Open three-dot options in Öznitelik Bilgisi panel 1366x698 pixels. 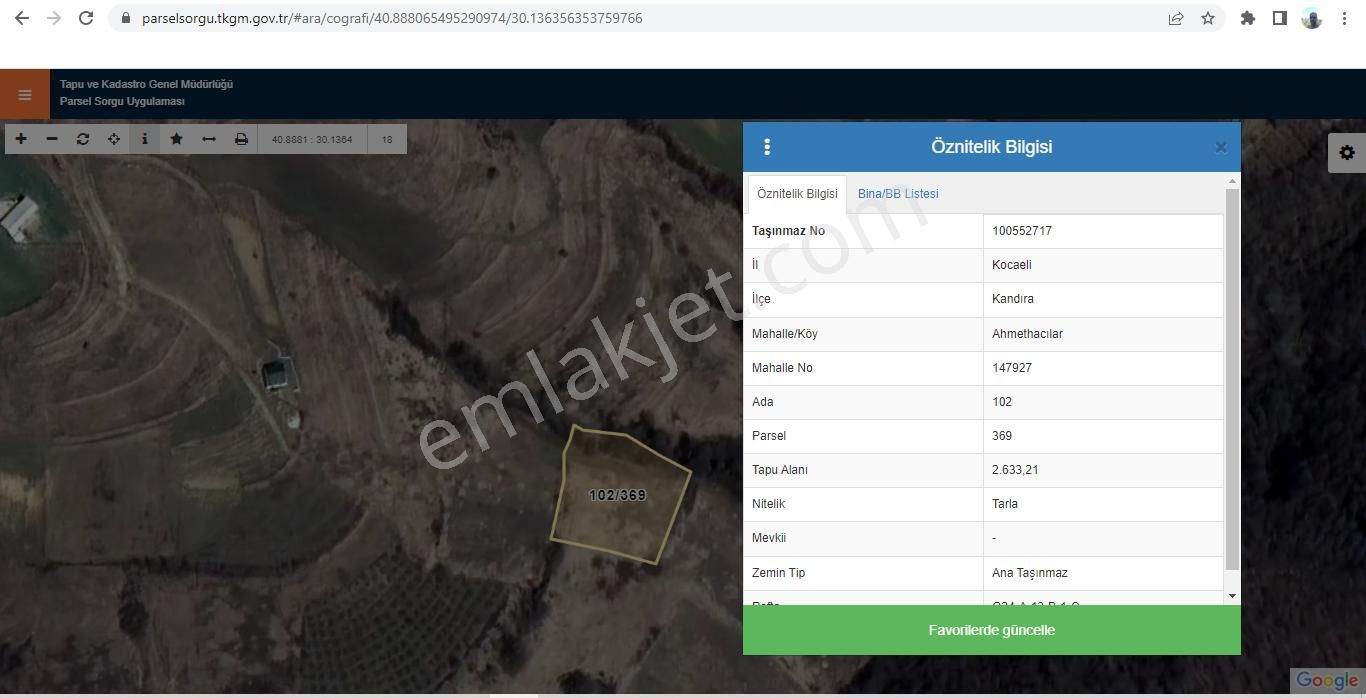pos(767,147)
